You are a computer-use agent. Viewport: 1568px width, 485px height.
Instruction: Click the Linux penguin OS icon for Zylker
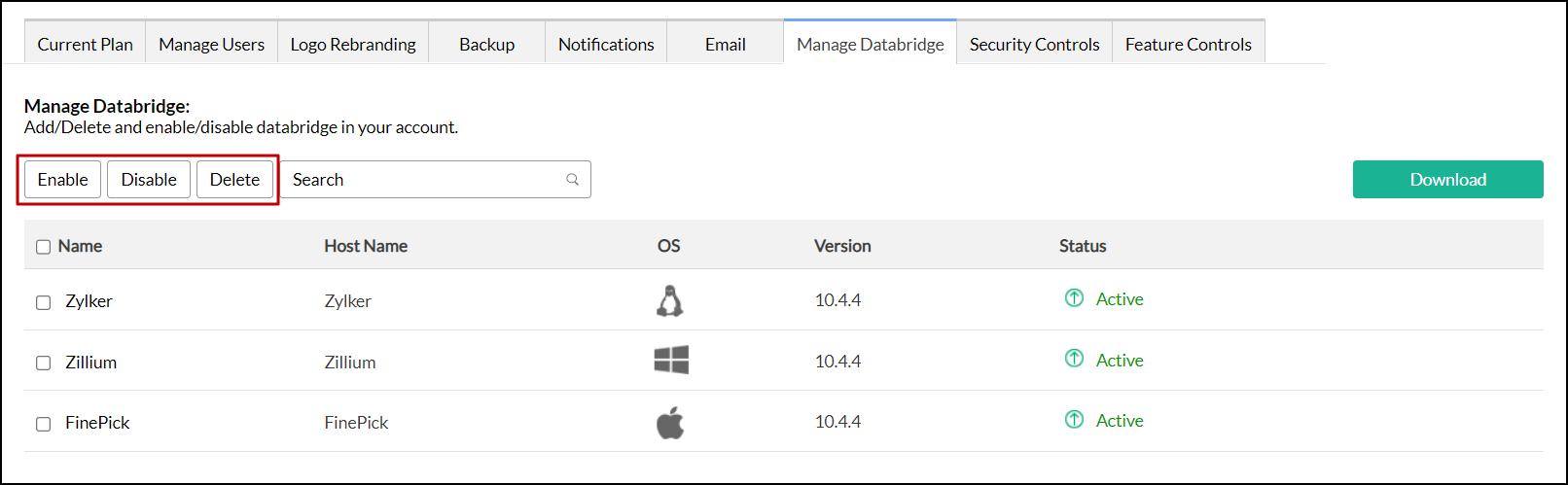point(669,301)
